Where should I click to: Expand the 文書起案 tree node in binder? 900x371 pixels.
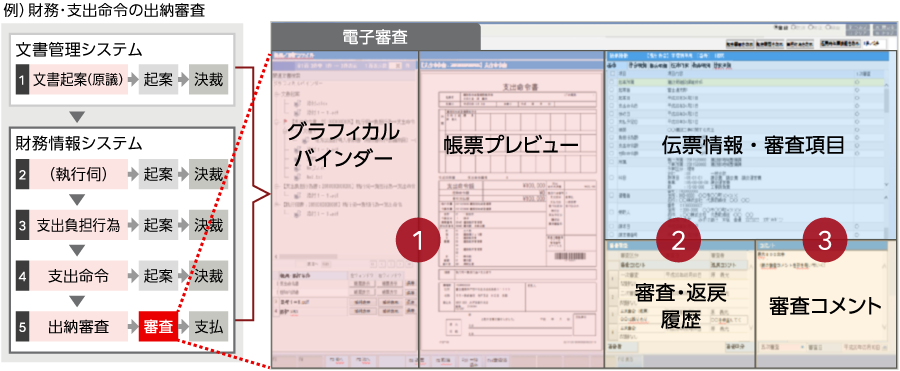(x=278, y=93)
